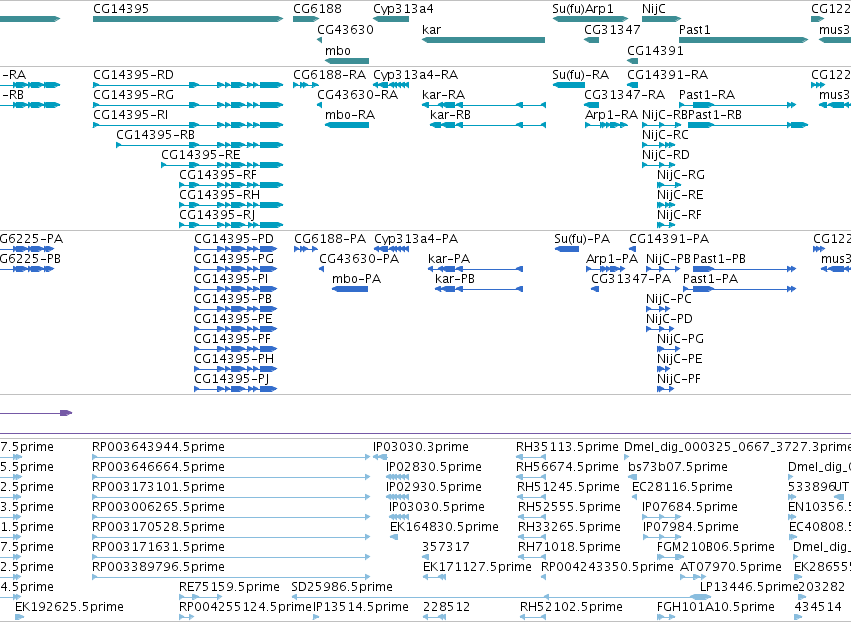Select the CG43630 gene label
Viewport: 851px width, 622px height.
345,29
